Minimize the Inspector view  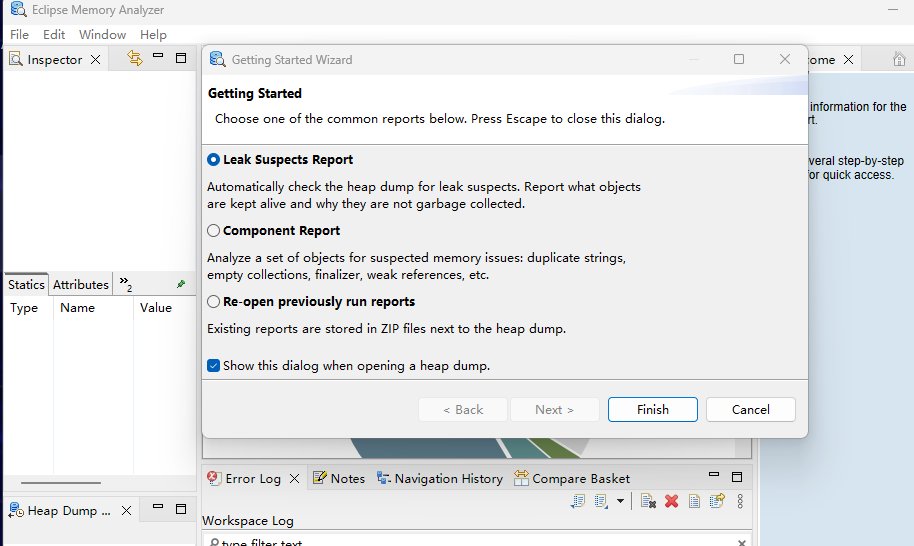pos(158,56)
